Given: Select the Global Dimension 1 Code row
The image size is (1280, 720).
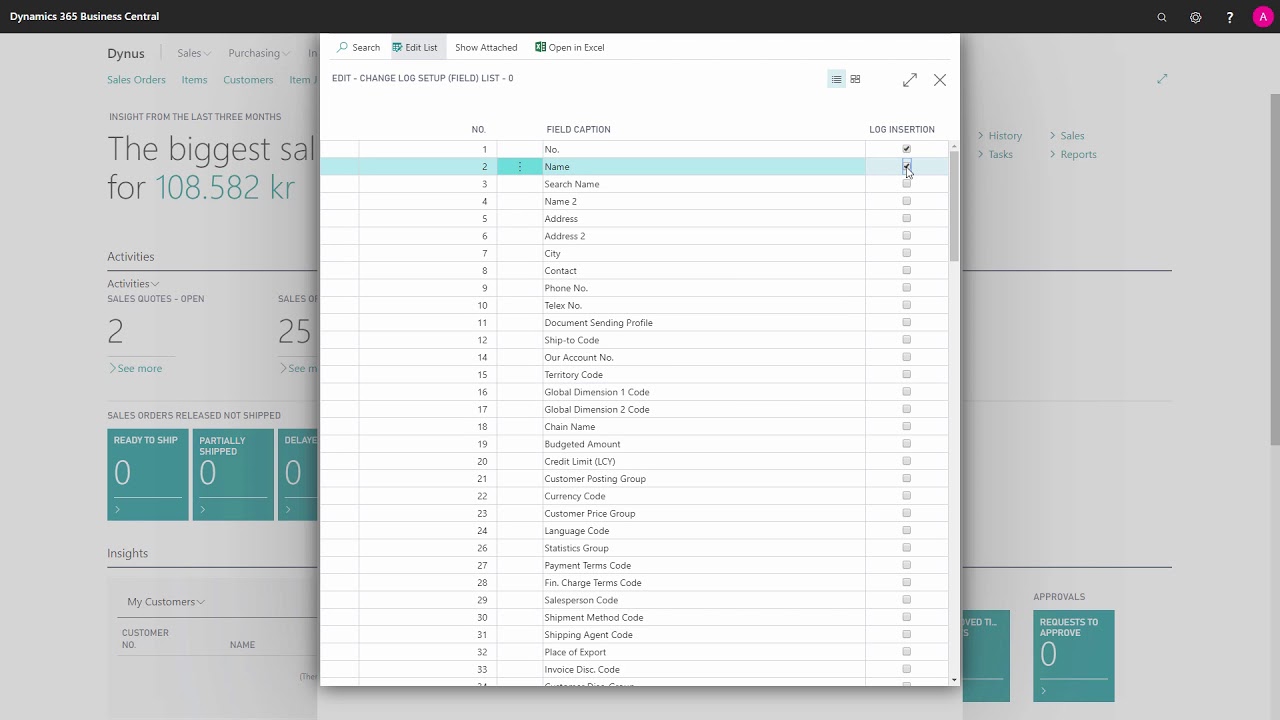Looking at the screenshot, I should pos(634,392).
